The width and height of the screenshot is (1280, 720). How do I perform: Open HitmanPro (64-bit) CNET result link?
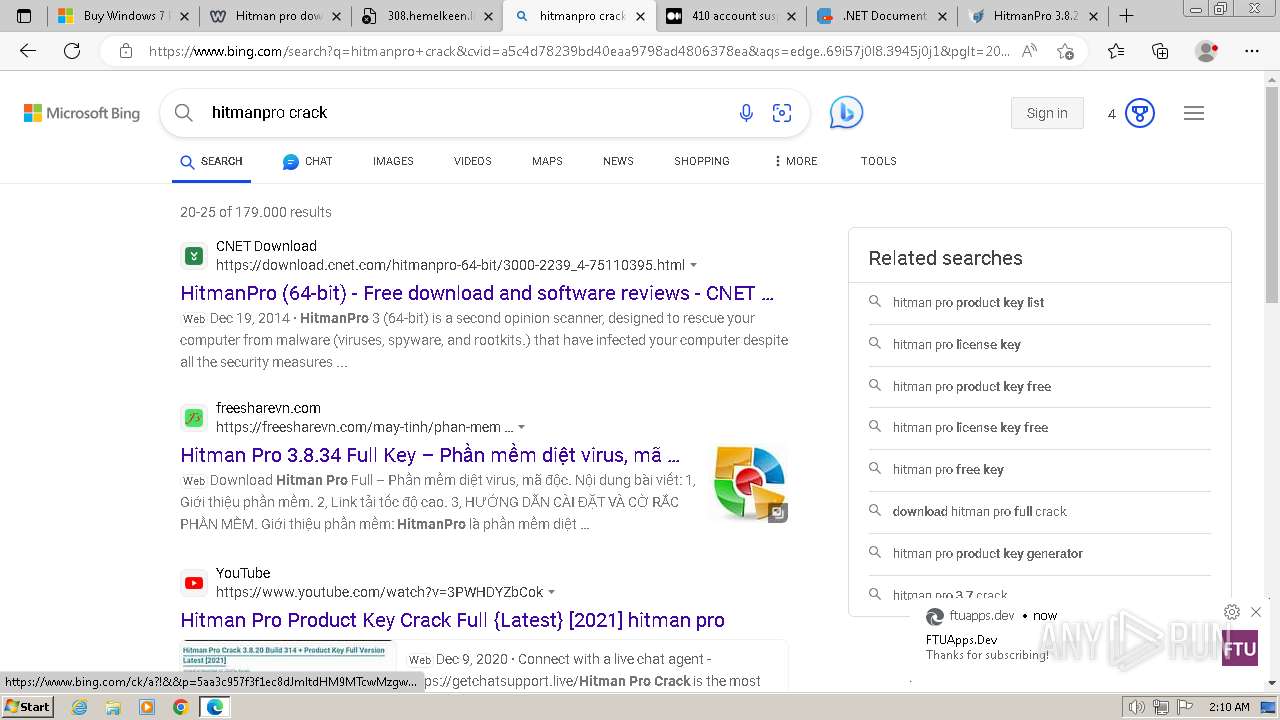477,293
